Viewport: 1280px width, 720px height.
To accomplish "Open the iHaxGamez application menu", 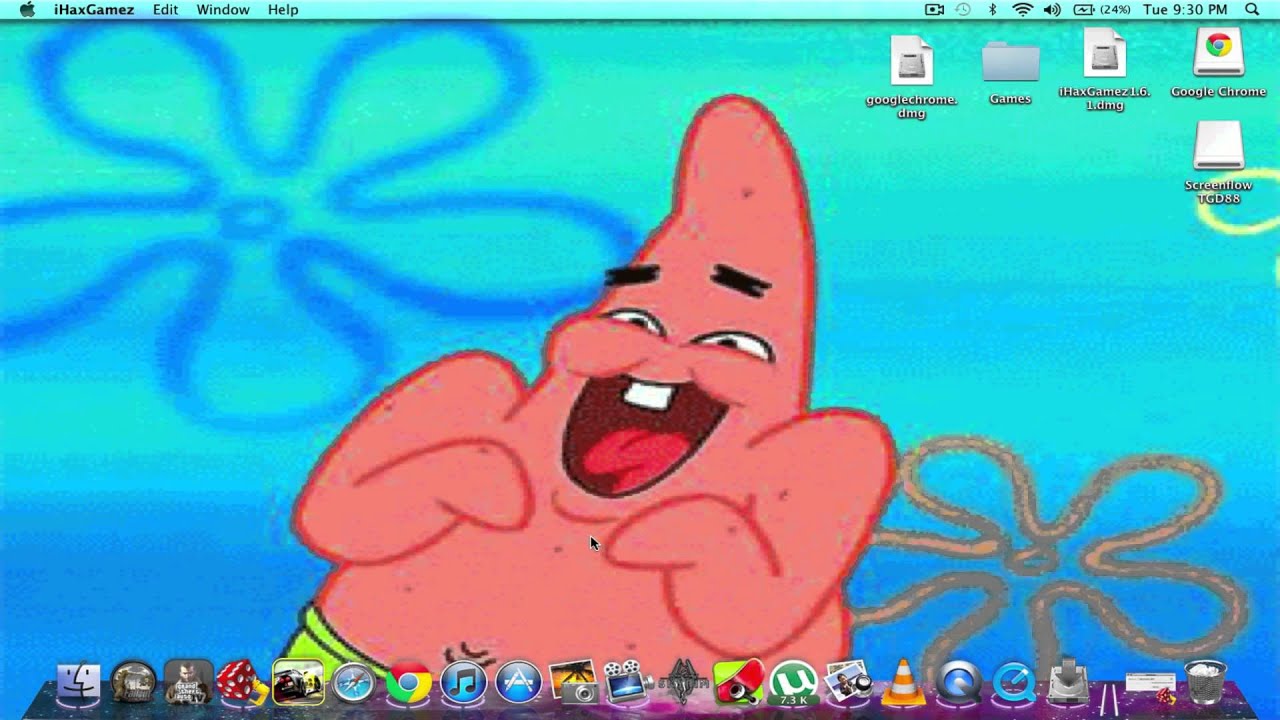I will coord(94,9).
